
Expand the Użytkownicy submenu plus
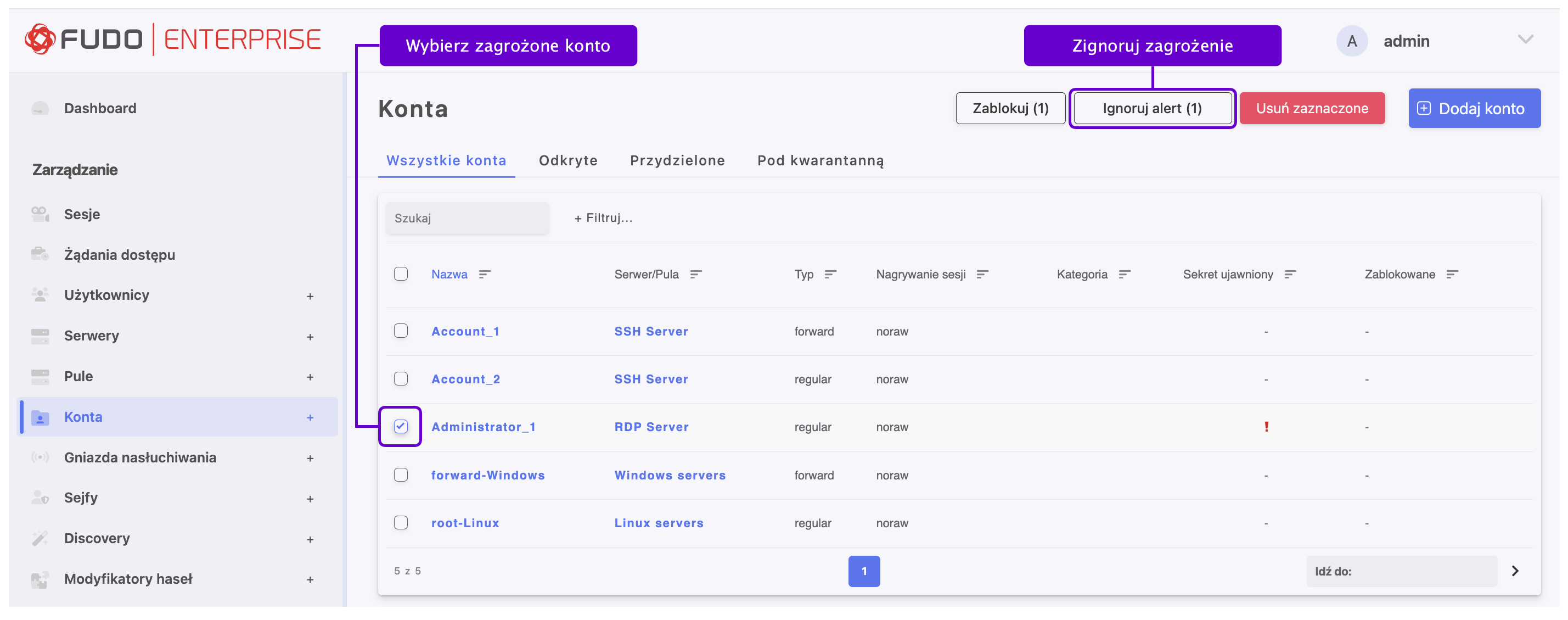tap(310, 297)
